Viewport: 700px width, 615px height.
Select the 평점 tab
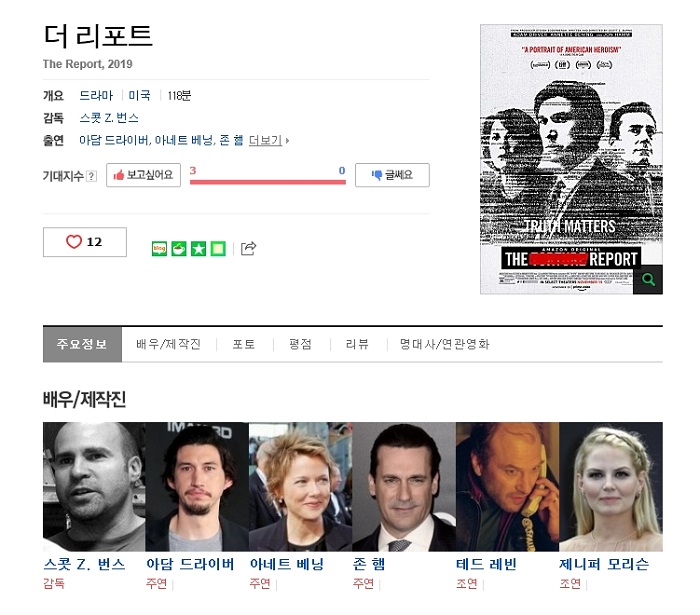pyautogui.click(x=300, y=344)
